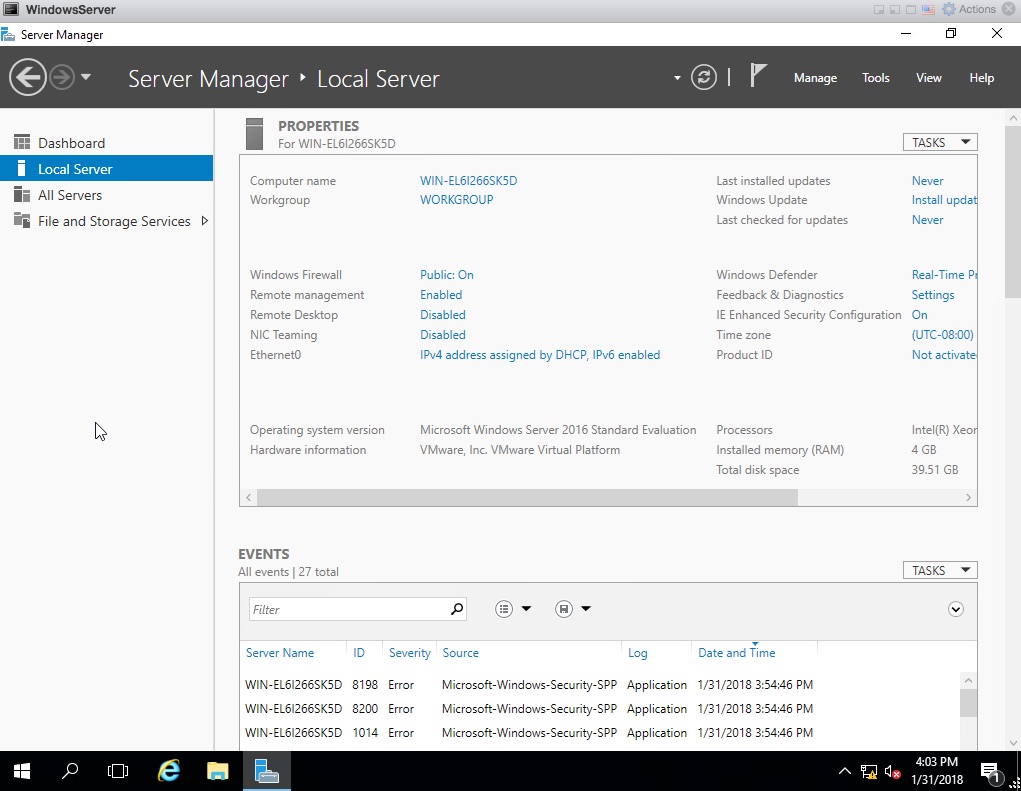Click Last installed updates Never link
The width and height of the screenshot is (1021, 791).
tap(927, 180)
